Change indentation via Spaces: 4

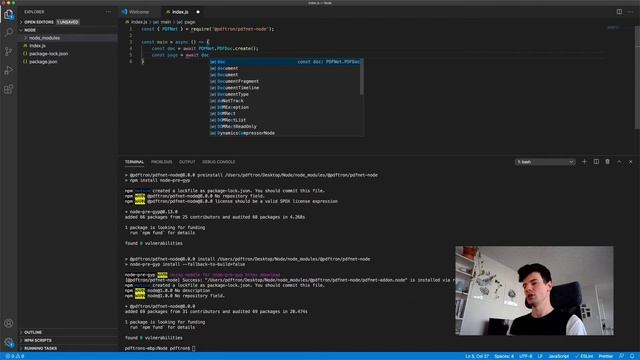pyautogui.click(x=504, y=356)
